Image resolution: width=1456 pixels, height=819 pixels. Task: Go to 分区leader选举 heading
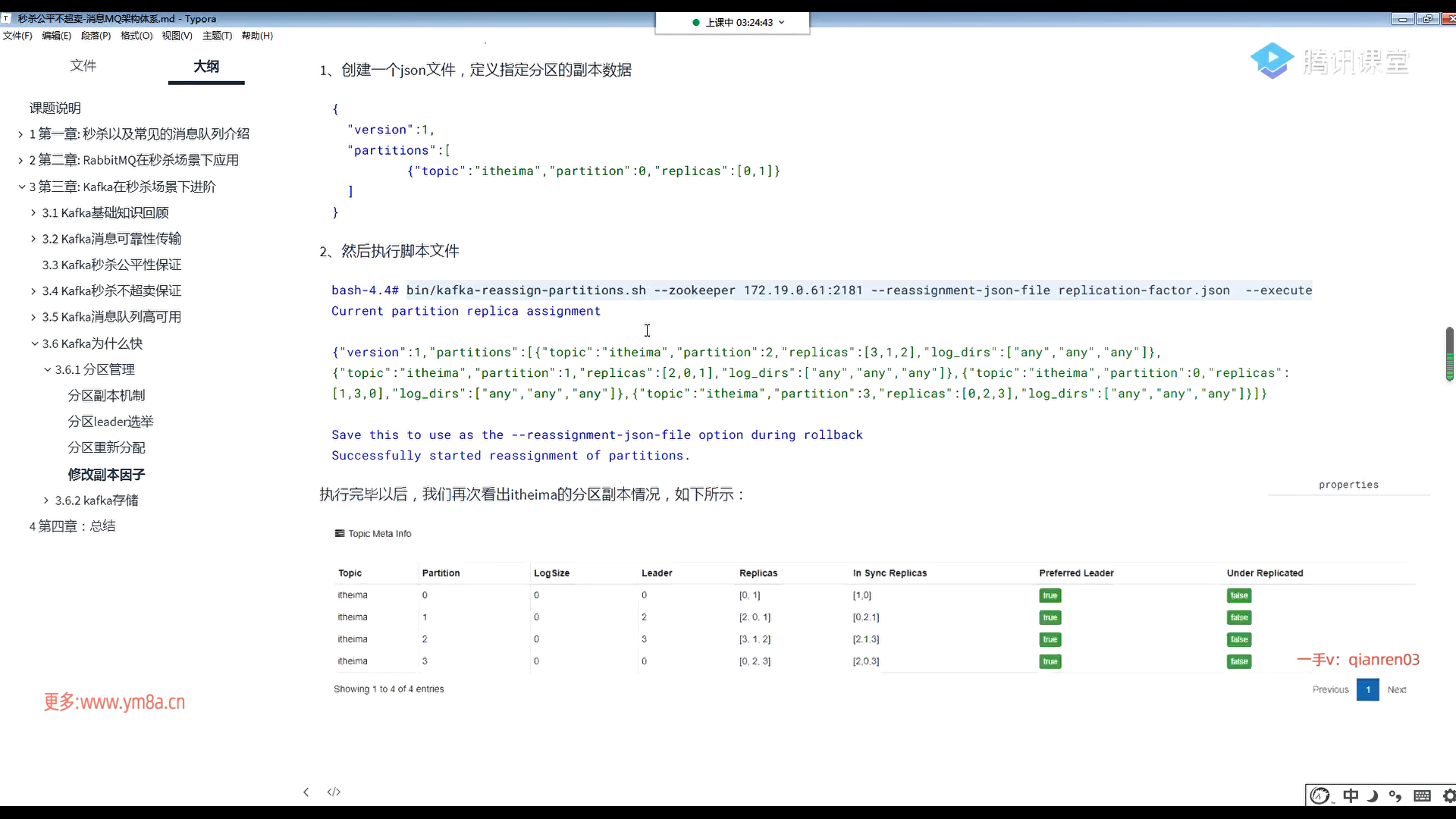[x=111, y=422]
